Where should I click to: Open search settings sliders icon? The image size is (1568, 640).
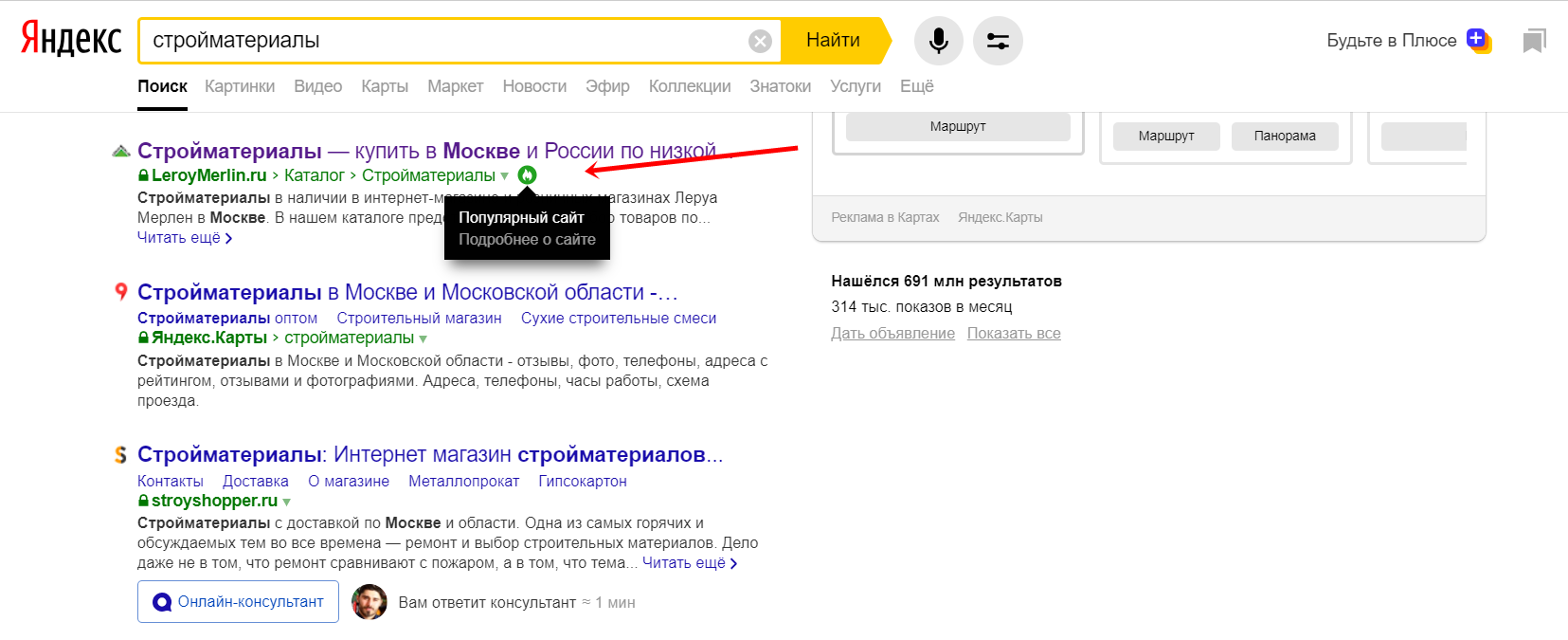[998, 41]
